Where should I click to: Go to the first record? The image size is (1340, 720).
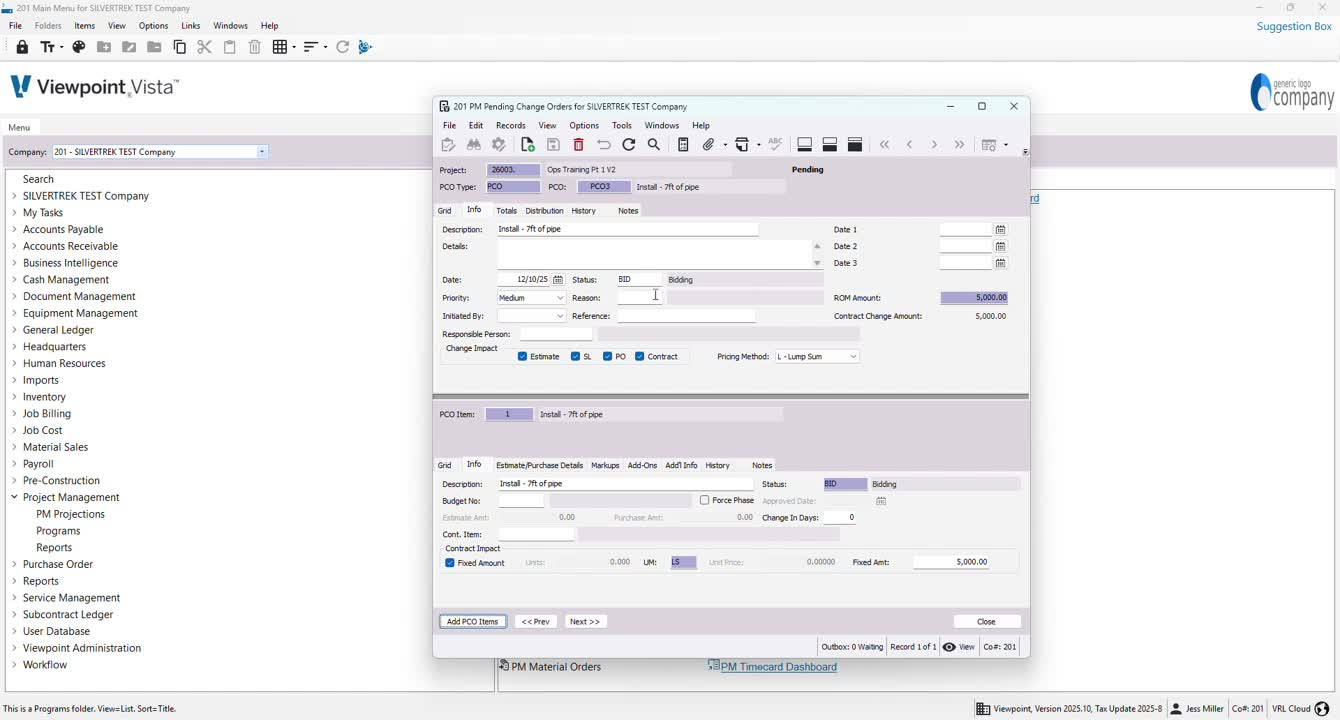pyautogui.click(x=885, y=145)
